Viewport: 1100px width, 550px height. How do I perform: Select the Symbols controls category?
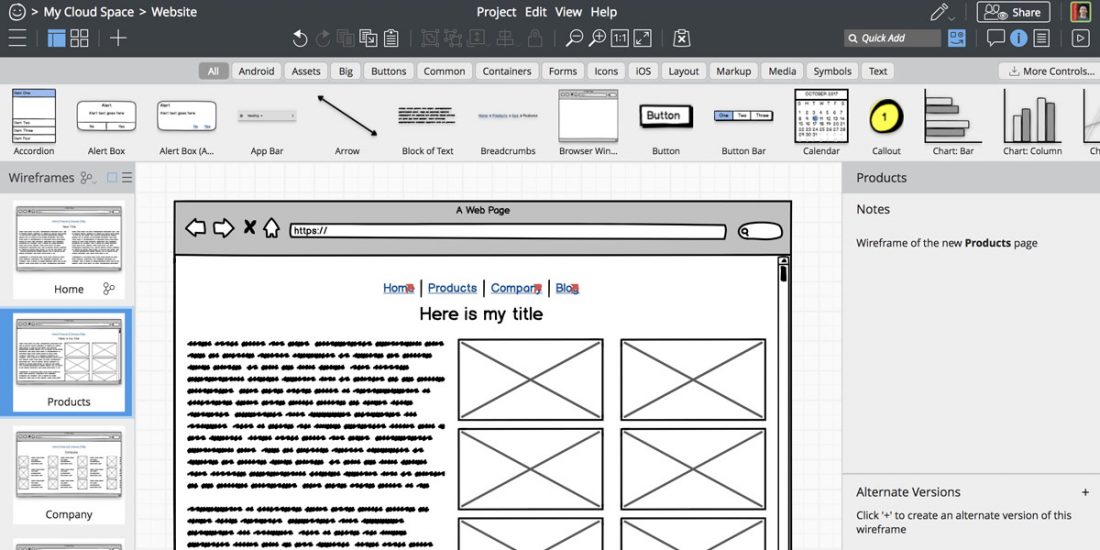tap(832, 71)
